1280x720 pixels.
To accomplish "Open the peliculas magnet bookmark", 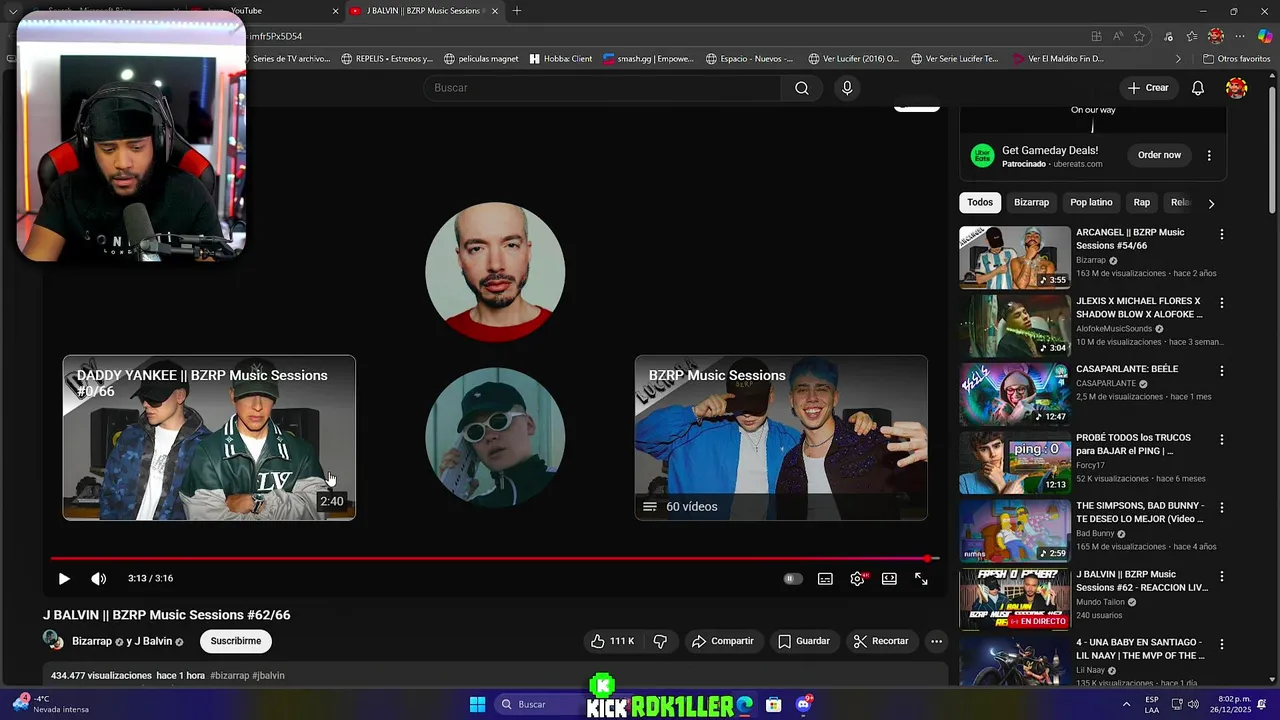I will click(481, 59).
